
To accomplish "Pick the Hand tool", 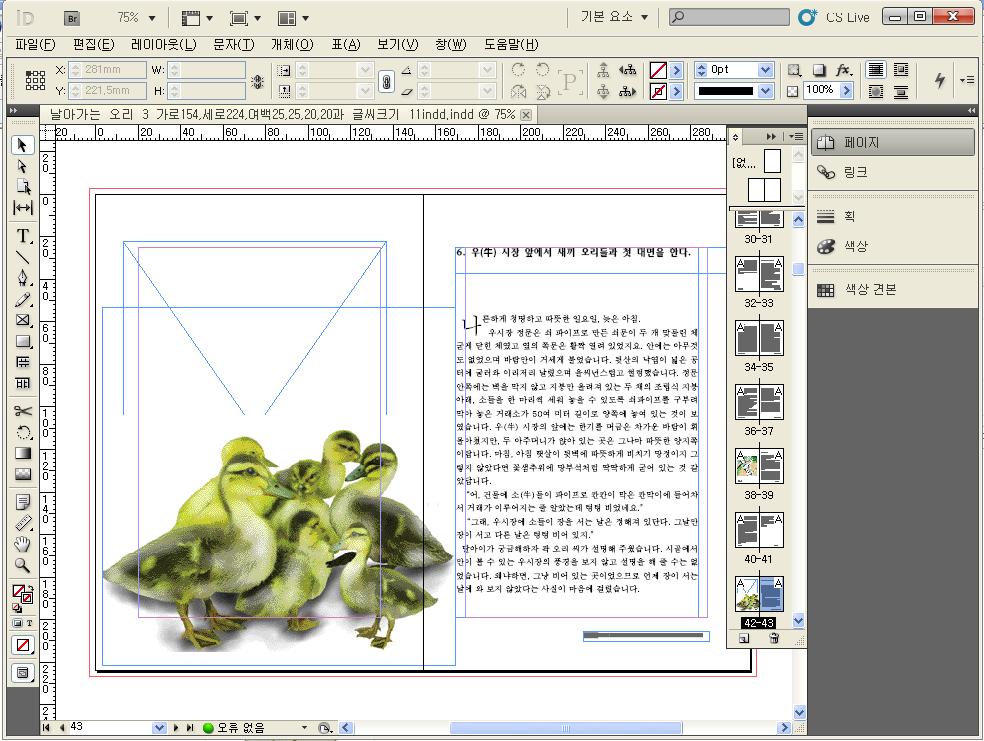I will (x=23, y=544).
